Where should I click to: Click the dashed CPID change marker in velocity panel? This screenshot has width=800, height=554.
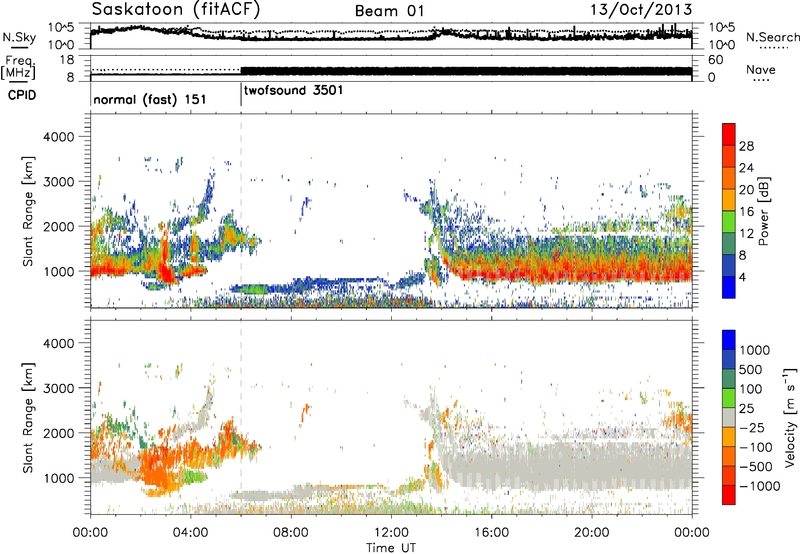(241, 417)
